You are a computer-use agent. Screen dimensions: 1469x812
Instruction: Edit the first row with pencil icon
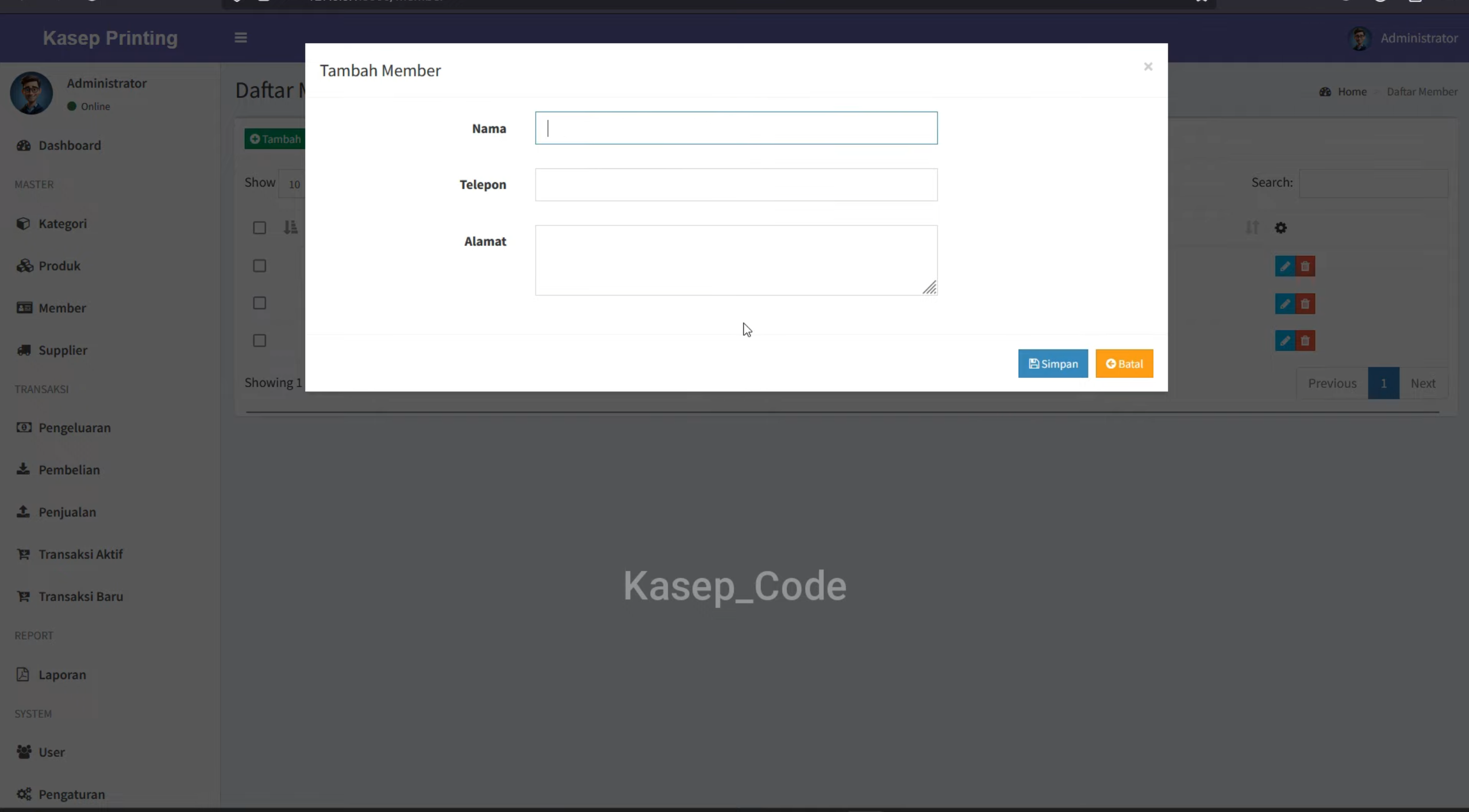(x=1285, y=267)
